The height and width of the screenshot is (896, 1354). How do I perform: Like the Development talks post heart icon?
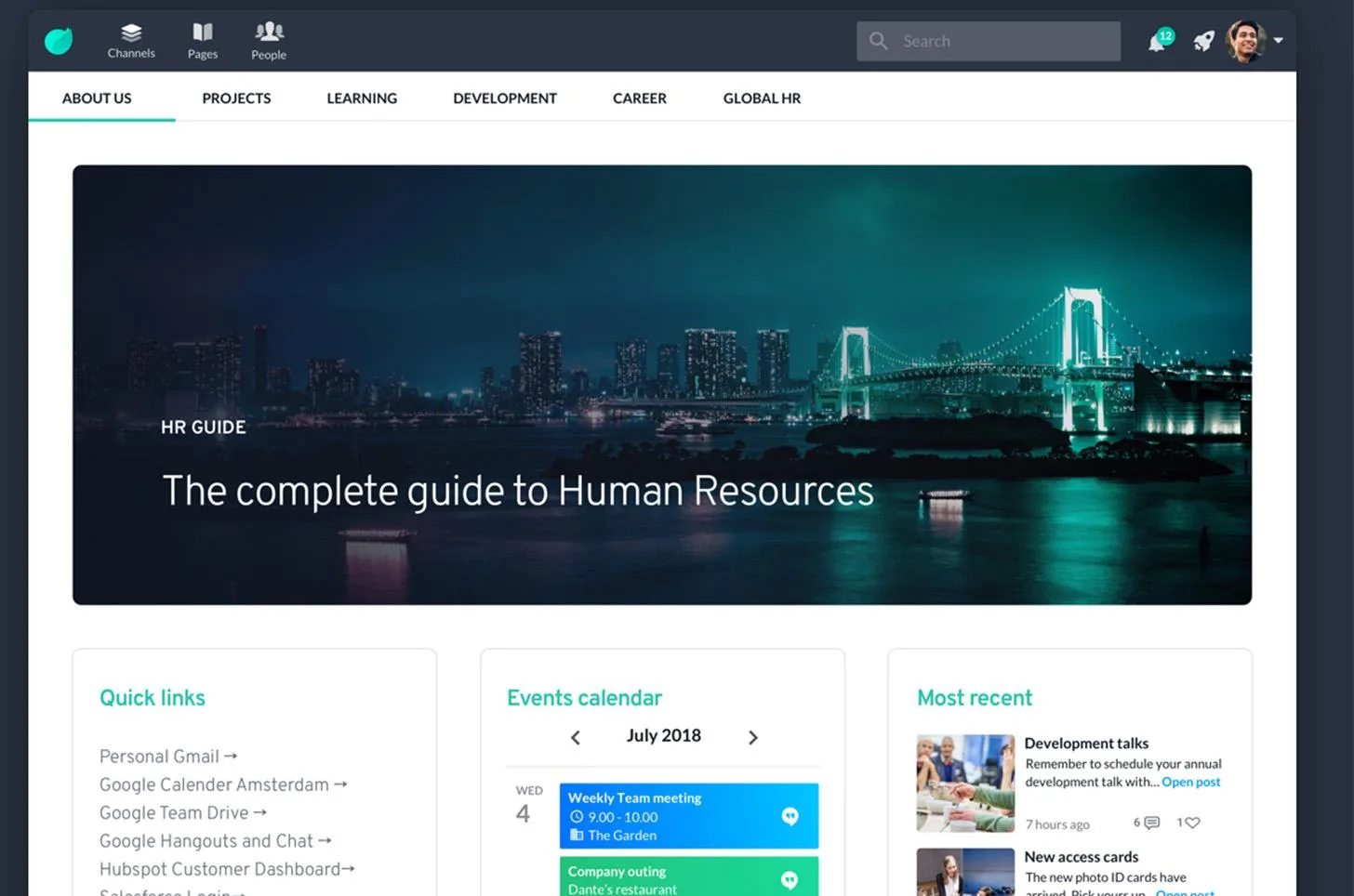click(x=1193, y=823)
